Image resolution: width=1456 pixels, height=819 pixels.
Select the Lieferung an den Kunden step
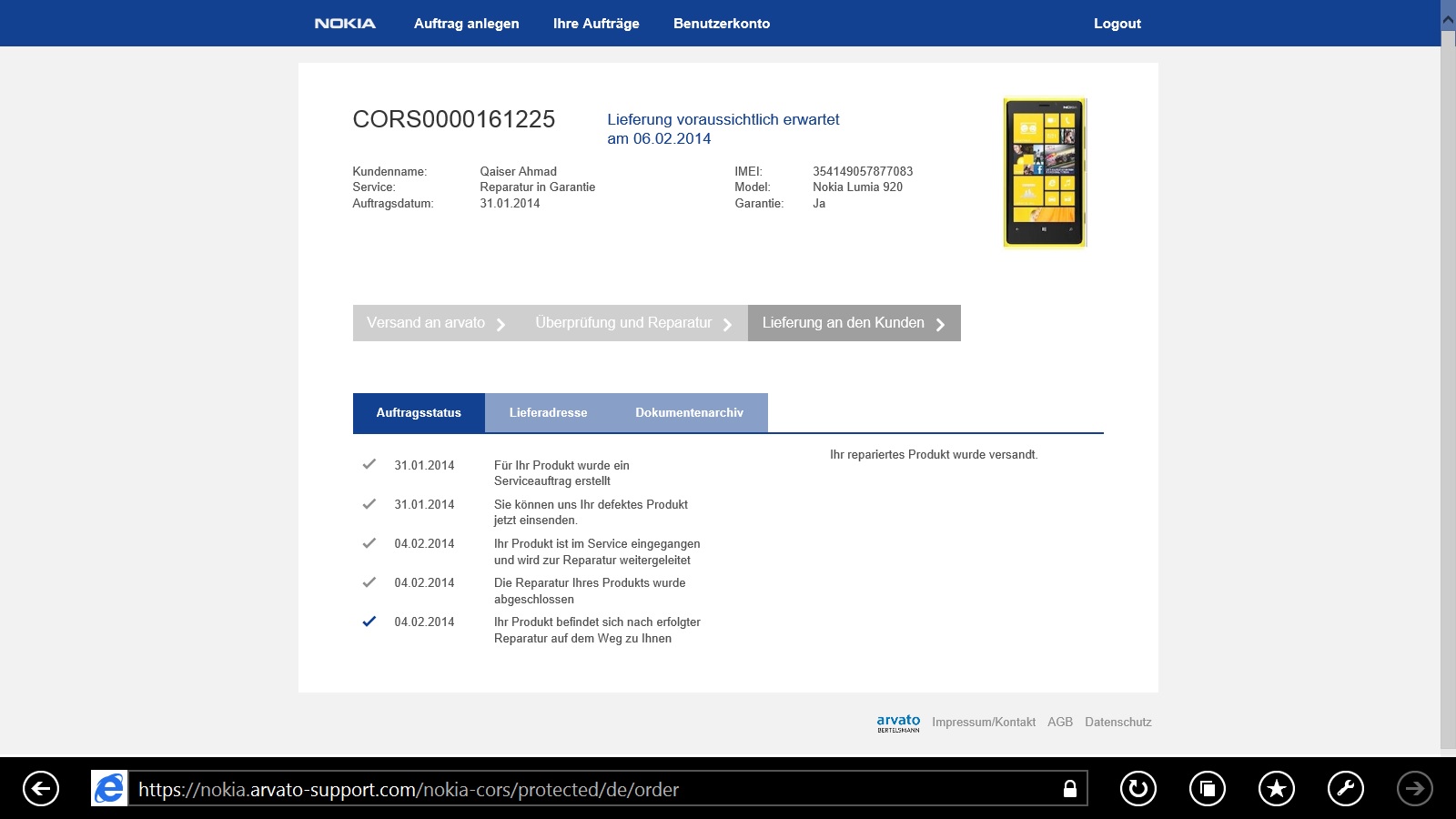coord(854,323)
